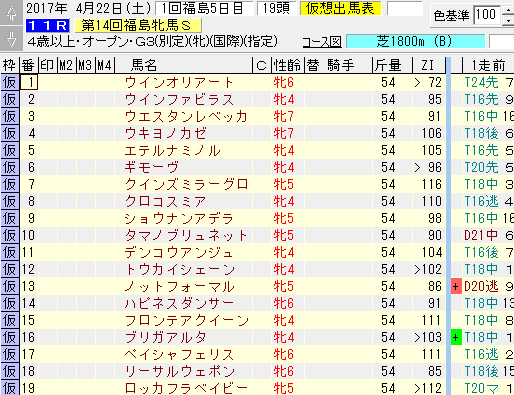The image size is (514, 395).
Task: Select horse ウインオリアート
Action: click(x=179, y=82)
